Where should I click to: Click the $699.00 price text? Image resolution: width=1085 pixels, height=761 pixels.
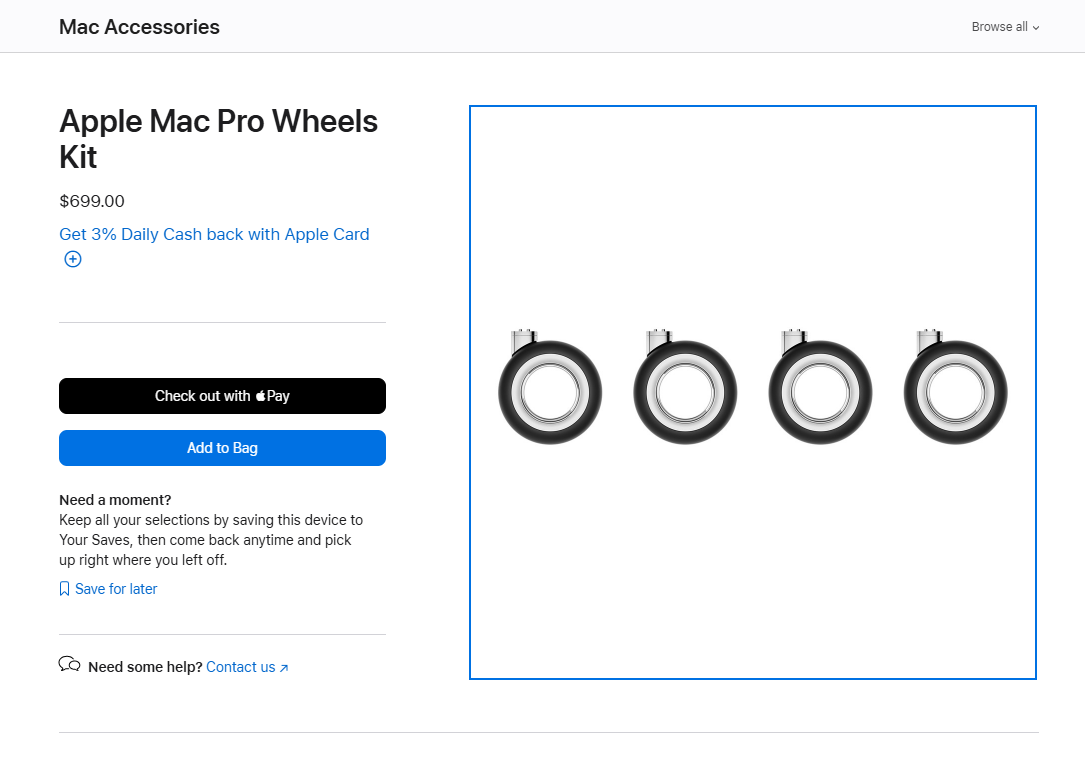pos(92,201)
